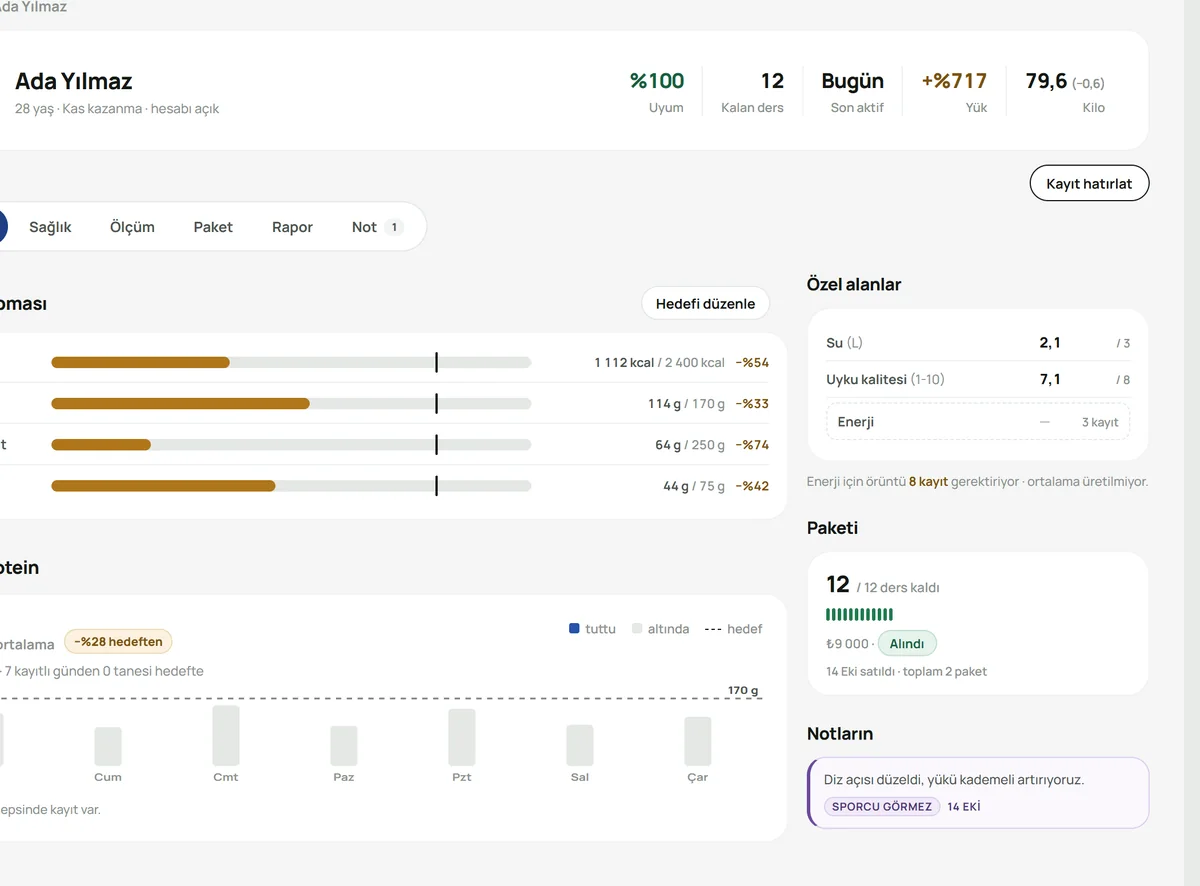Select the Su (L) row
Image resolution: width=1200 pixels, height=886 pixels.
coord(978,343)
